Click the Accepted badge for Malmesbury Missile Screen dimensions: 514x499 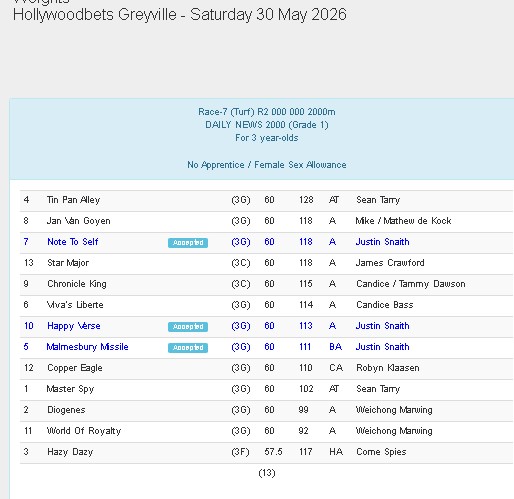[x=188, y=348]
